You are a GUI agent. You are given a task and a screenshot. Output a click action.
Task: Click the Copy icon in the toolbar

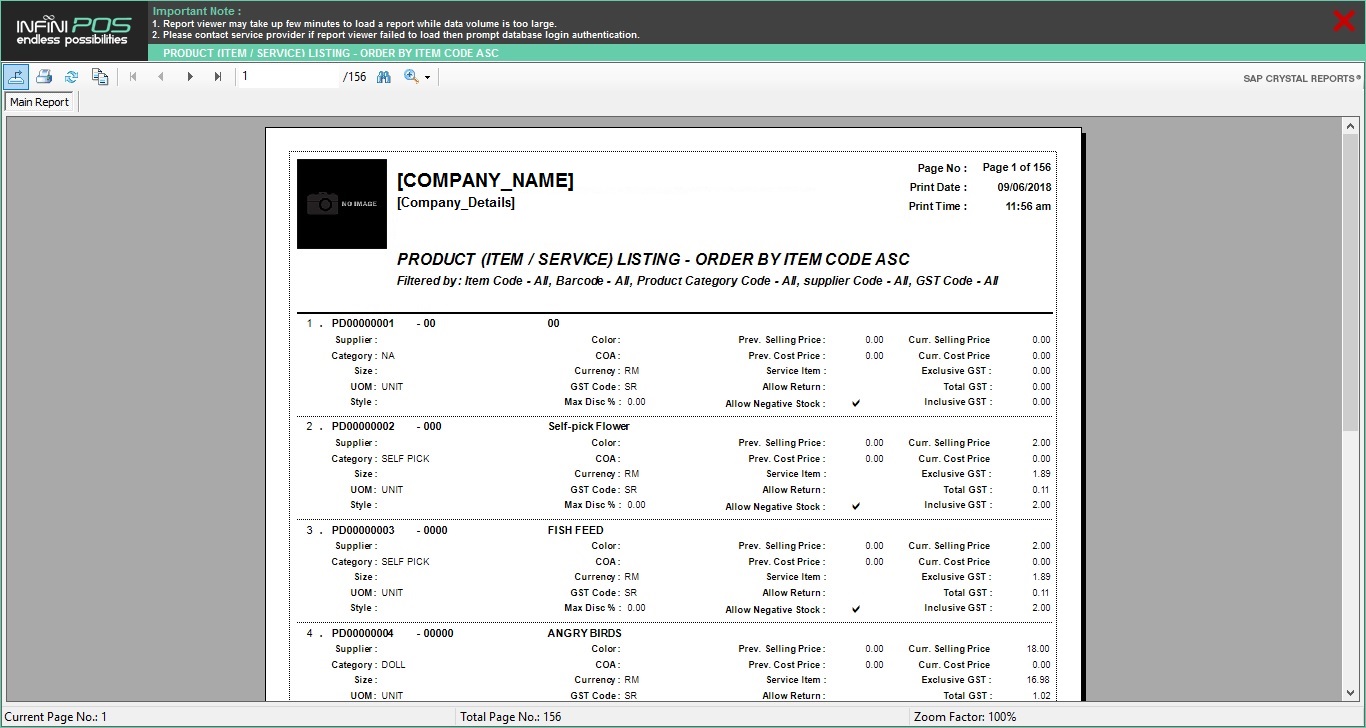(100, 76)
